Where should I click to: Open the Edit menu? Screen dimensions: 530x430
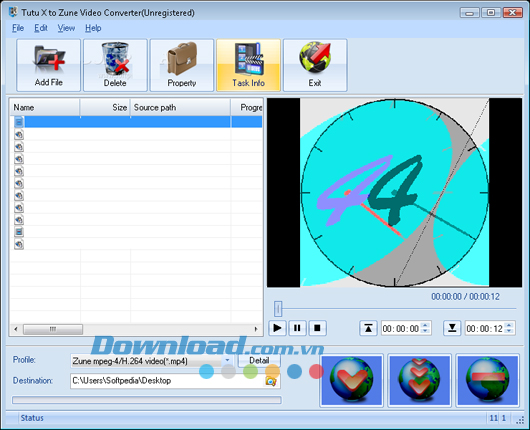(x=41, y=28)
